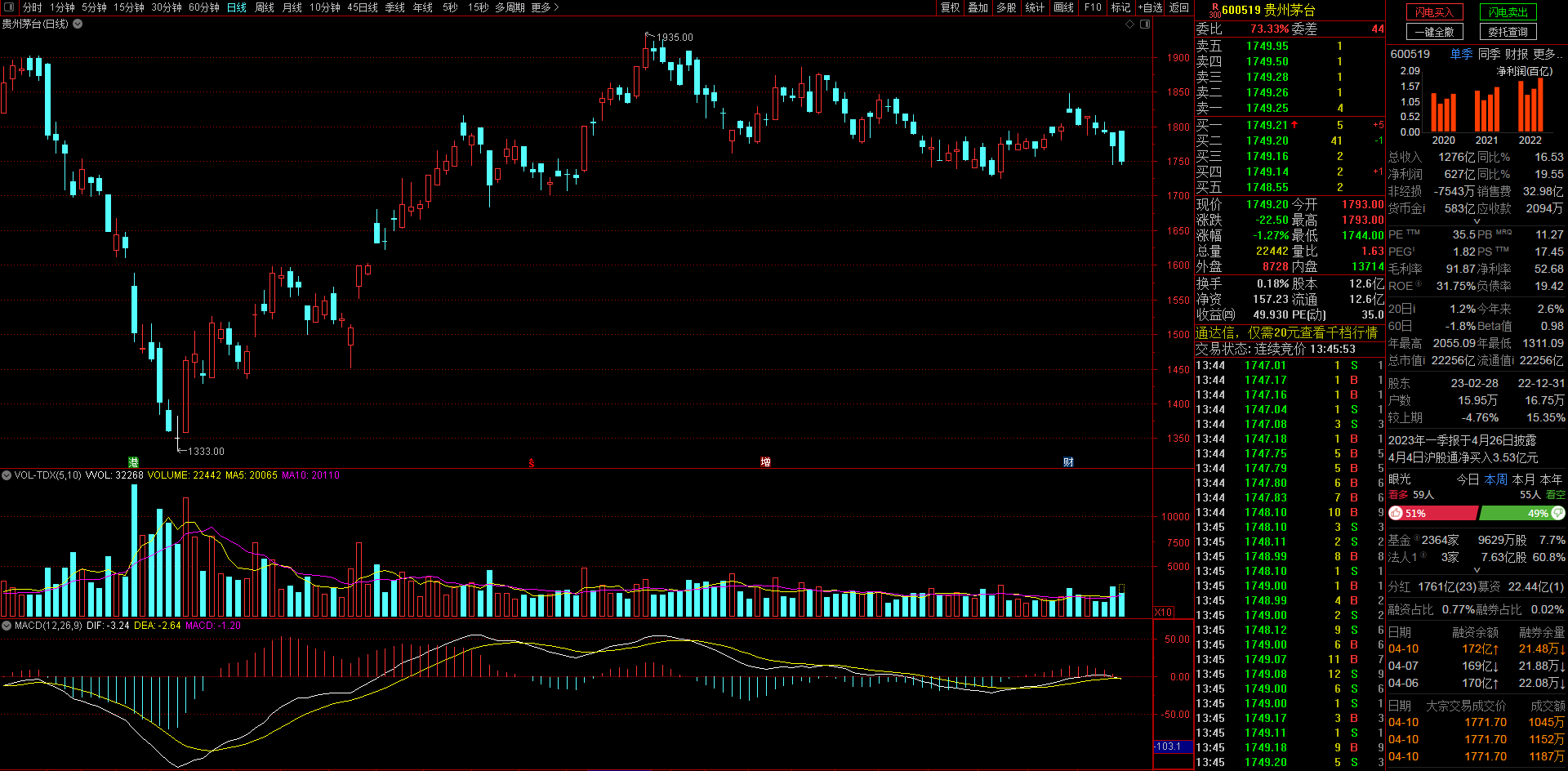Image resolution: width=1568 pixels, height=771 pixels.
Task: Switch to 年线 yearly chart
Action: click(423, 7)
